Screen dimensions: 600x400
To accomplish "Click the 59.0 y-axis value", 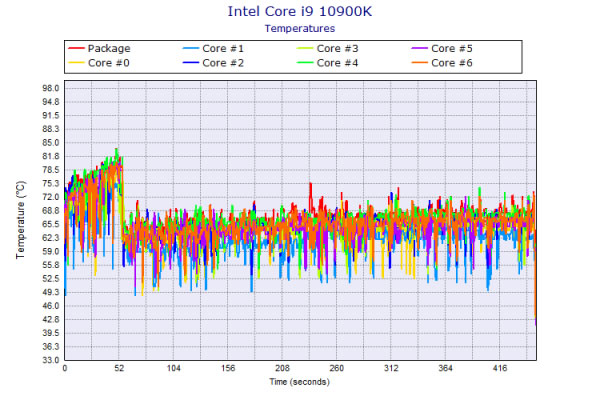I will coord(51,251).
